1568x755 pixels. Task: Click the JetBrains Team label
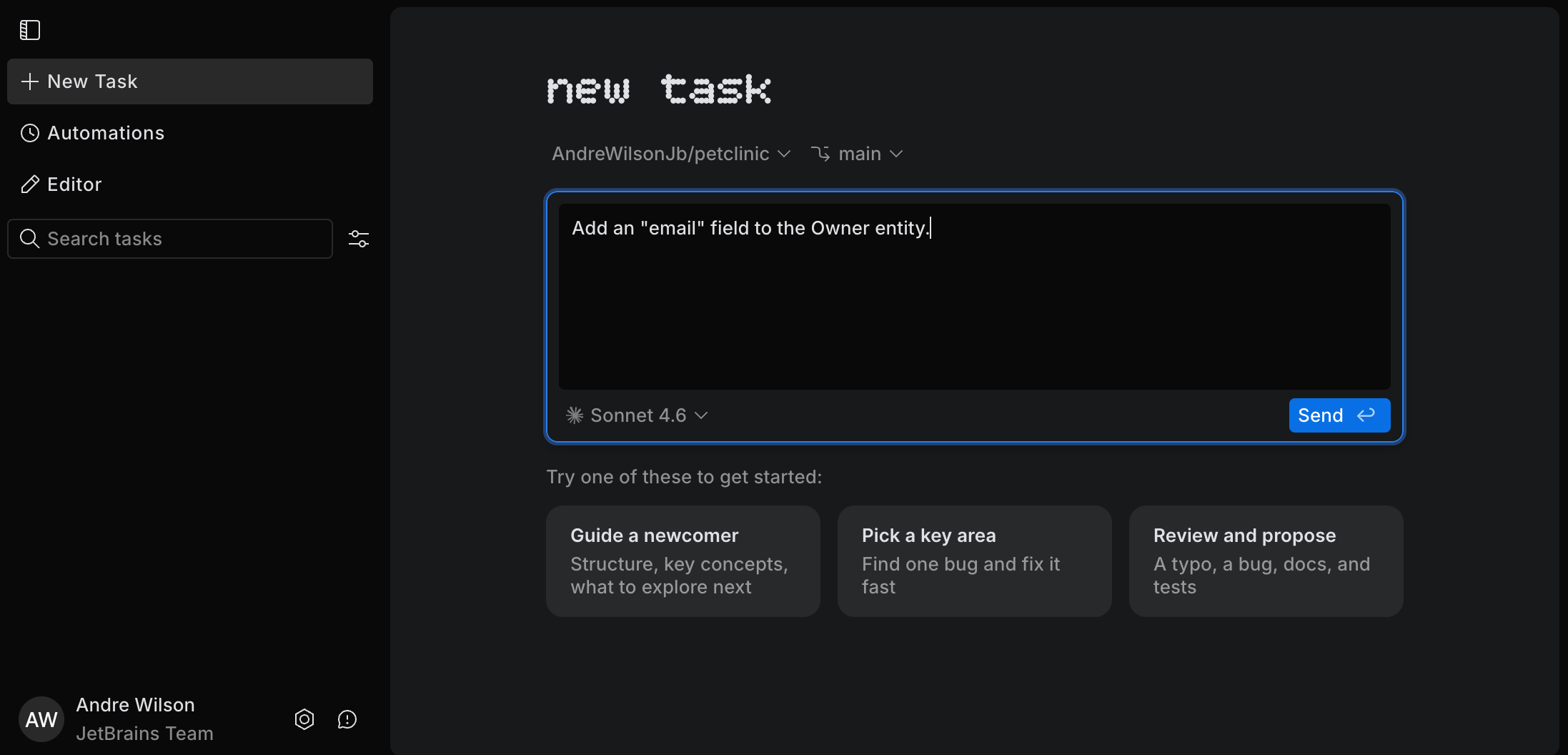coord(144,734)
